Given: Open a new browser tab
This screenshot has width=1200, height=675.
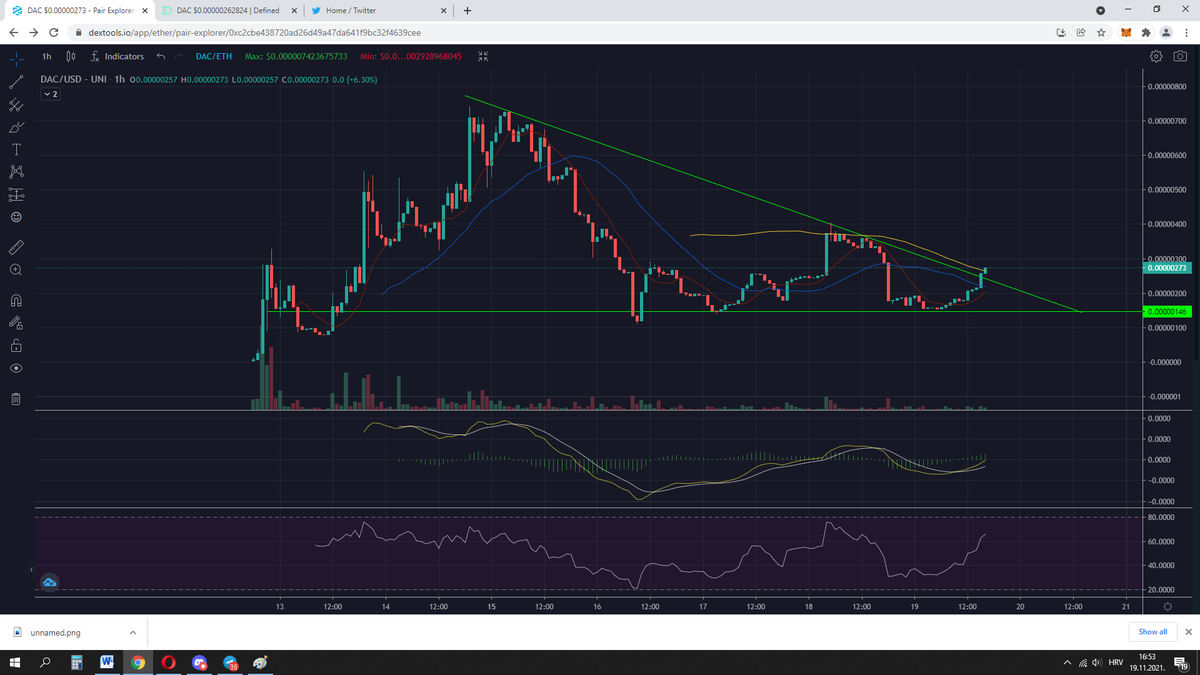Looking at the screenshot, I should pyautogui.click(x=467, y=11).
